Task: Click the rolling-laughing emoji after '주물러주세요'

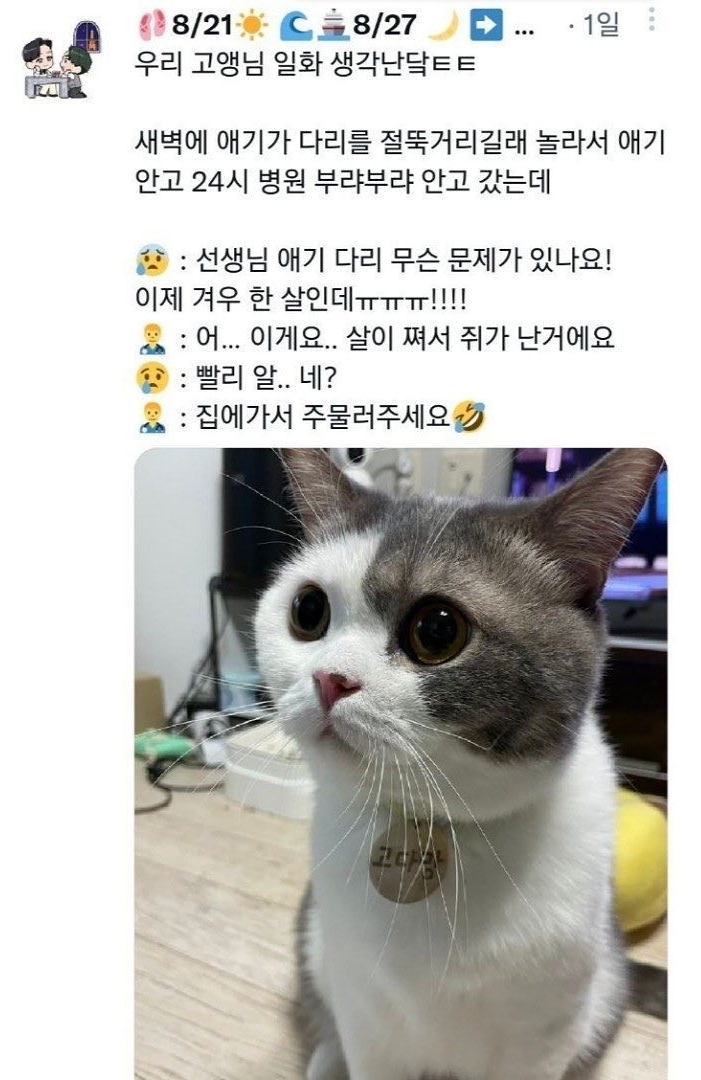Action: pos(469,417)
